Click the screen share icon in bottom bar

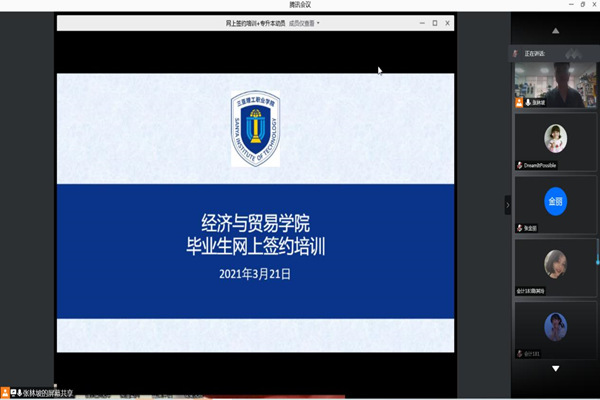coord(15,393)
